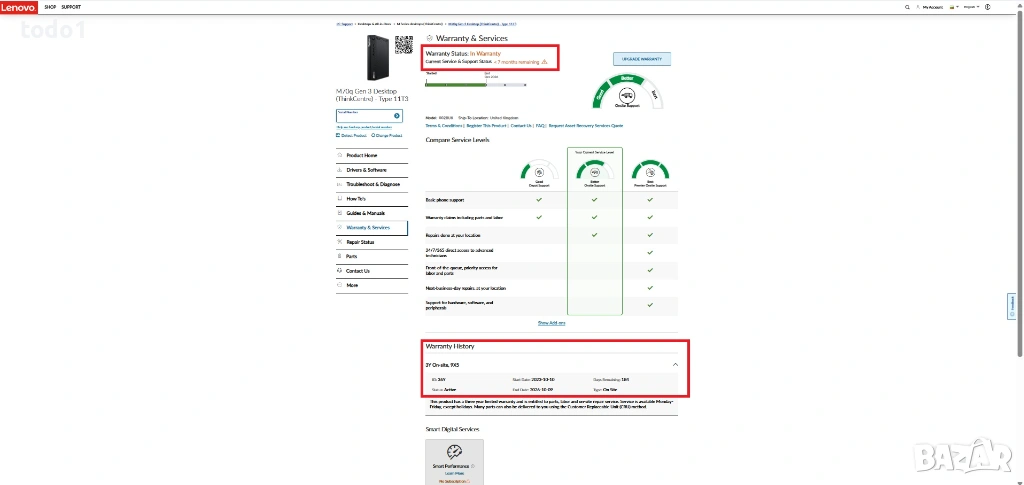1024x485 pixels.
Task: Click the Smart Performance gauge icon
Action: click(x=455, y=452)
